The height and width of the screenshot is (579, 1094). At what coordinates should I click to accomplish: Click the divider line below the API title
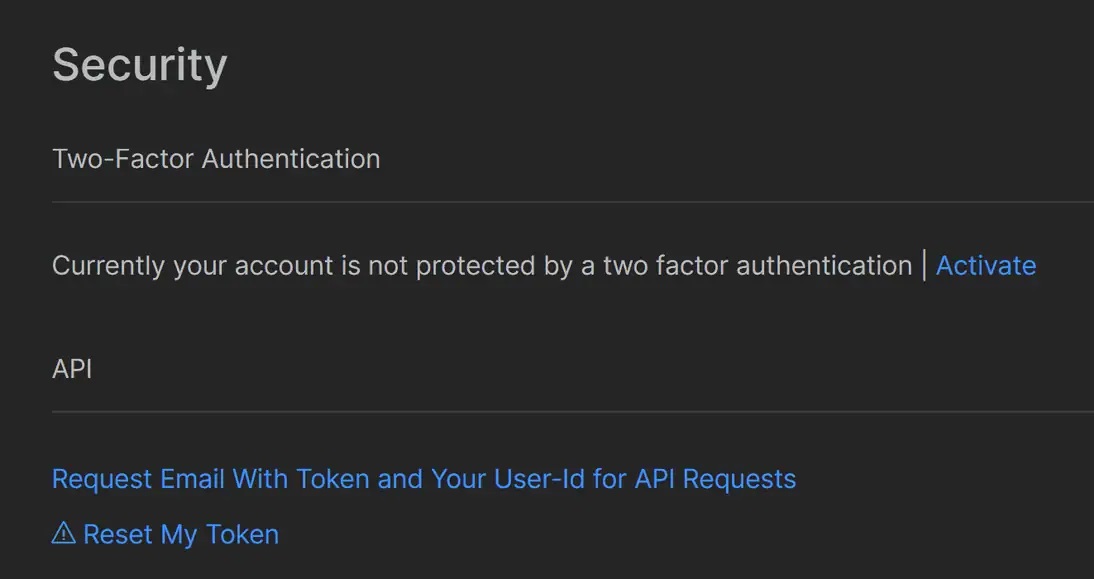coord(573,412)
